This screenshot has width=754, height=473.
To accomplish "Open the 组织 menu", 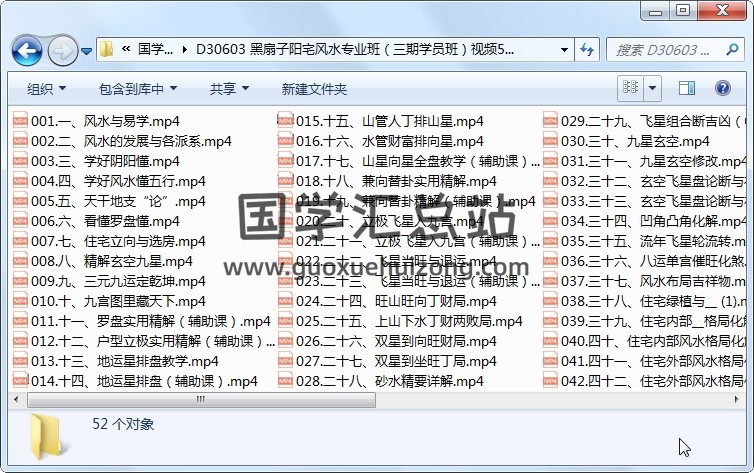I will click(46, 88).
